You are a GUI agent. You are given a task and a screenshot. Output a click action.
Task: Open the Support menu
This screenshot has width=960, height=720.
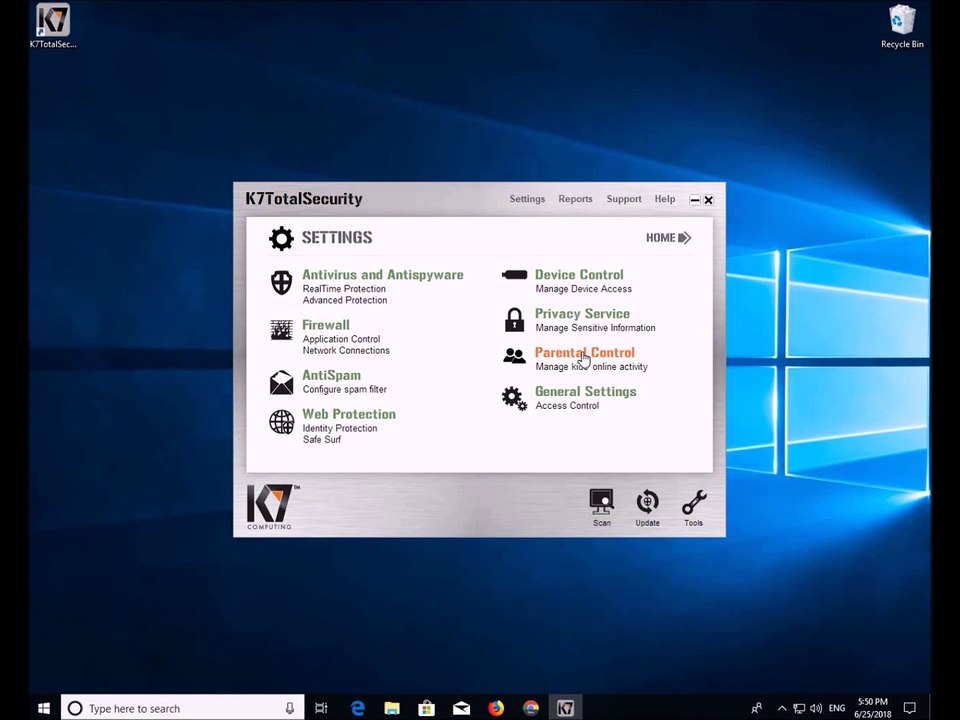pos(624,199)
